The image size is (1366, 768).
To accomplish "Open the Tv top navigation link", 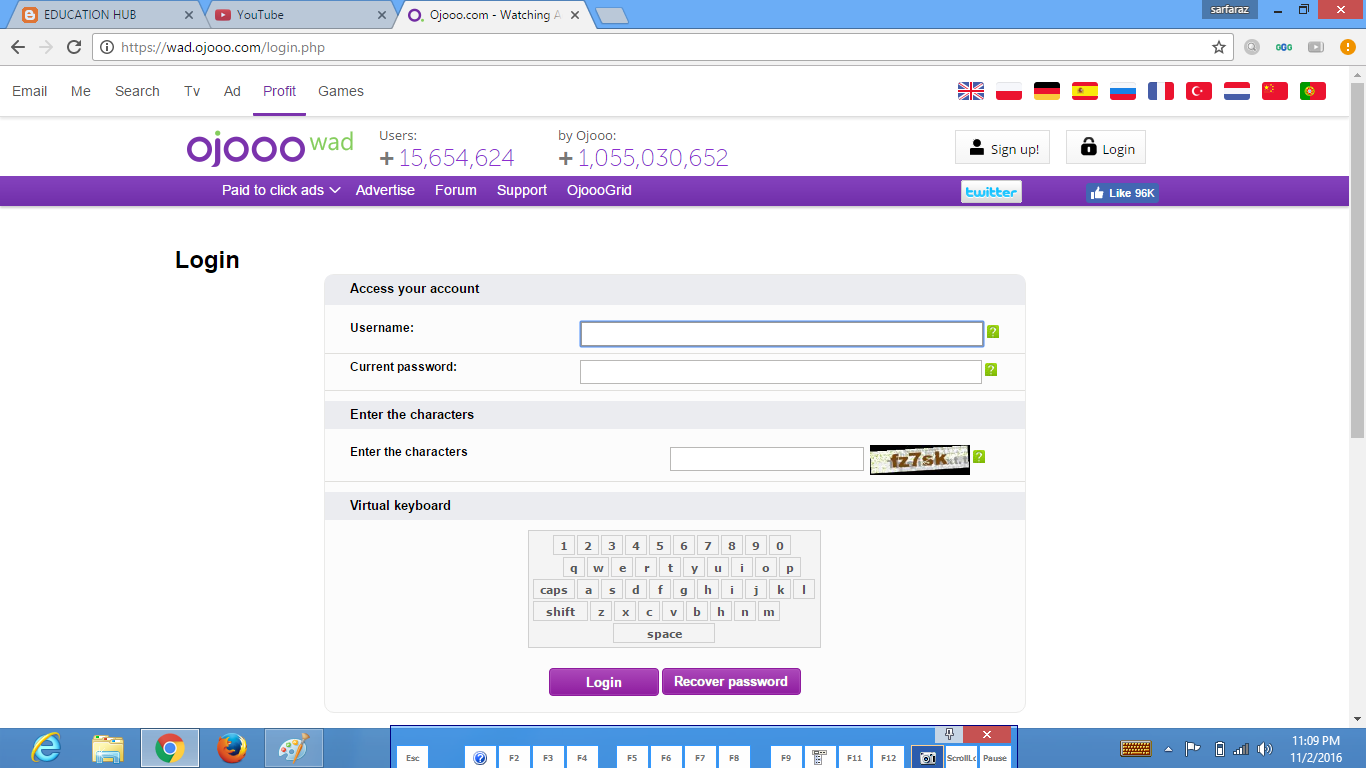I will (192, 91).
